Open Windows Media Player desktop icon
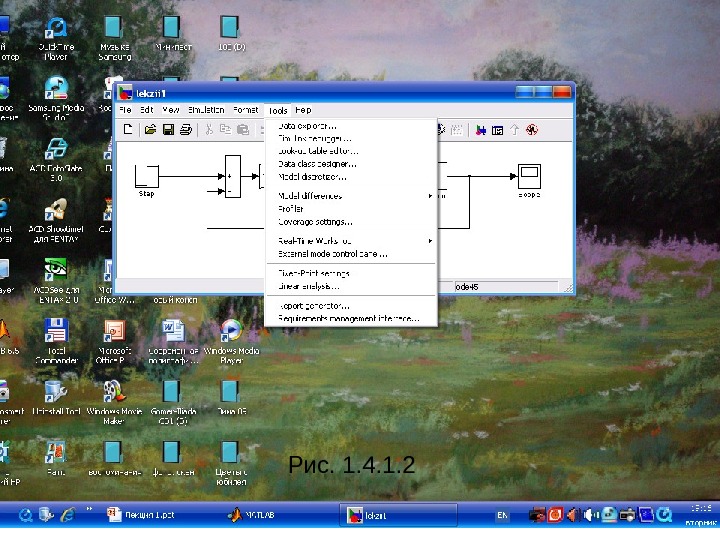This screenshot has height=540, width=720. (231, 341)
